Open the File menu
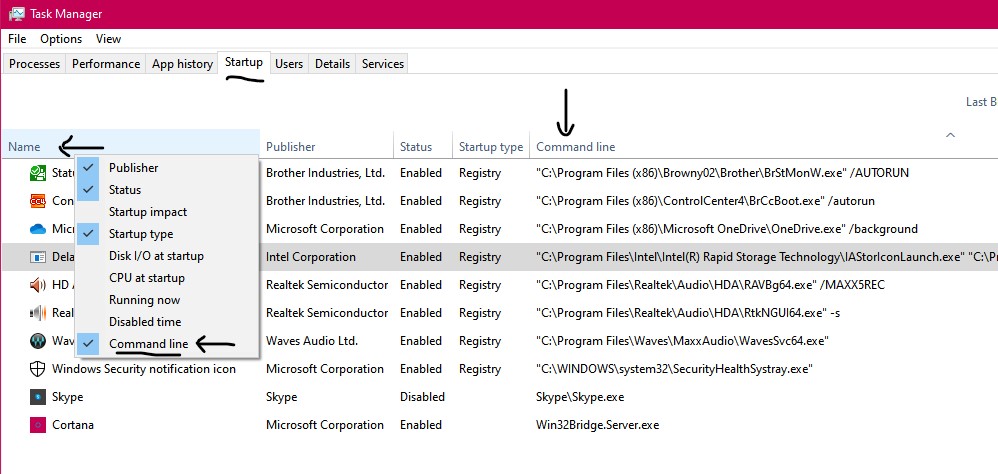Viewport: 998px width, 474px height. (x=17, y=39)
